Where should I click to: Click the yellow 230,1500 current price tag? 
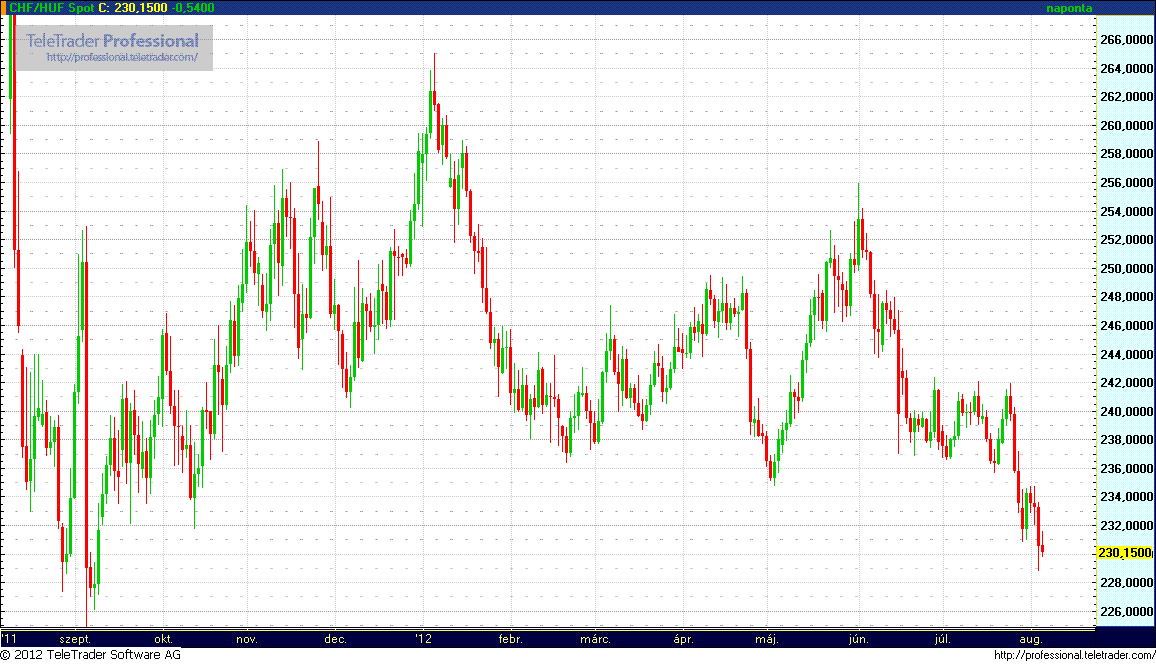1123,553
